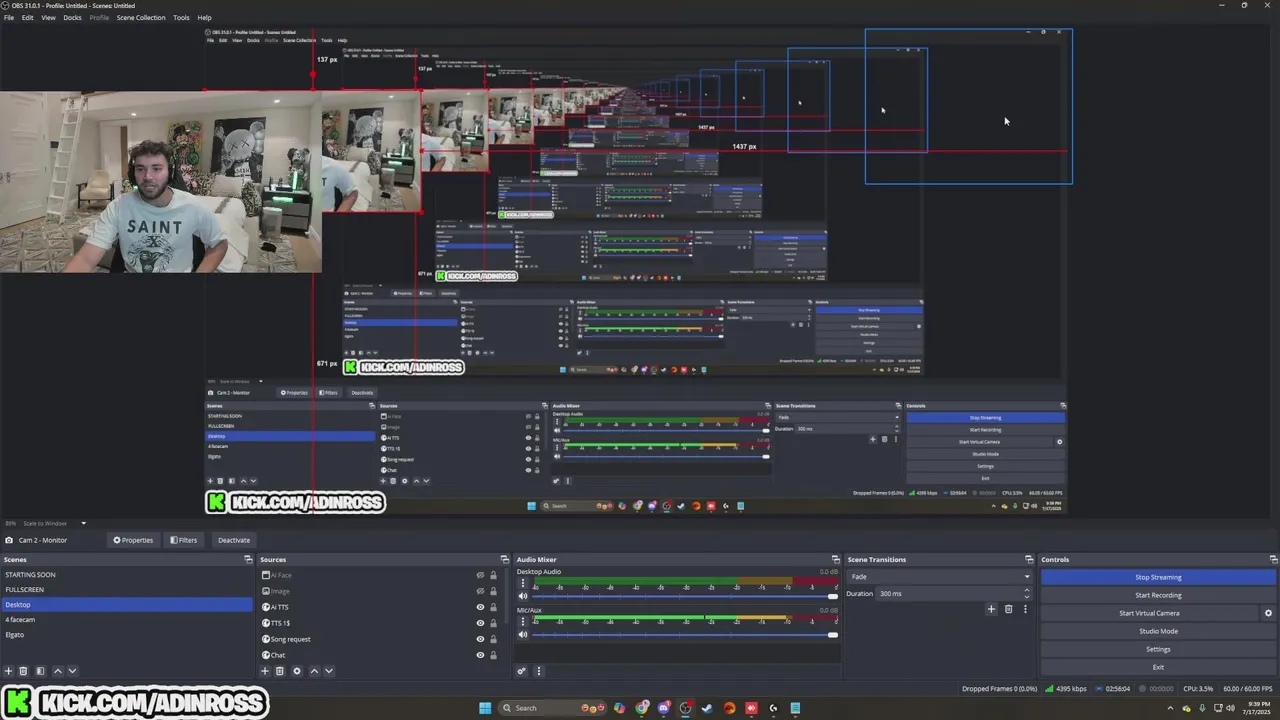Open Steam from the taskbar
The width and height of the screenshot is (1280, 720).
pos(707,708)
